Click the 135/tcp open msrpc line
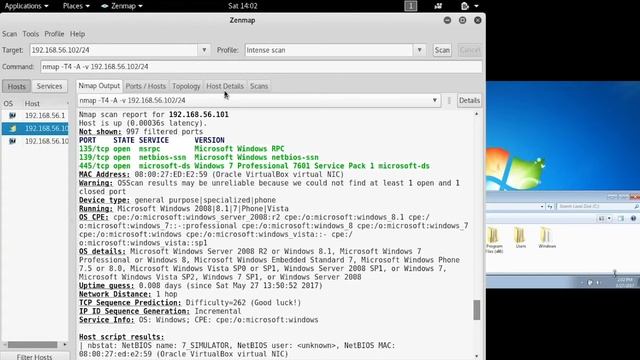Viewport: 640px width, 360px height. [x=182, y=149]
